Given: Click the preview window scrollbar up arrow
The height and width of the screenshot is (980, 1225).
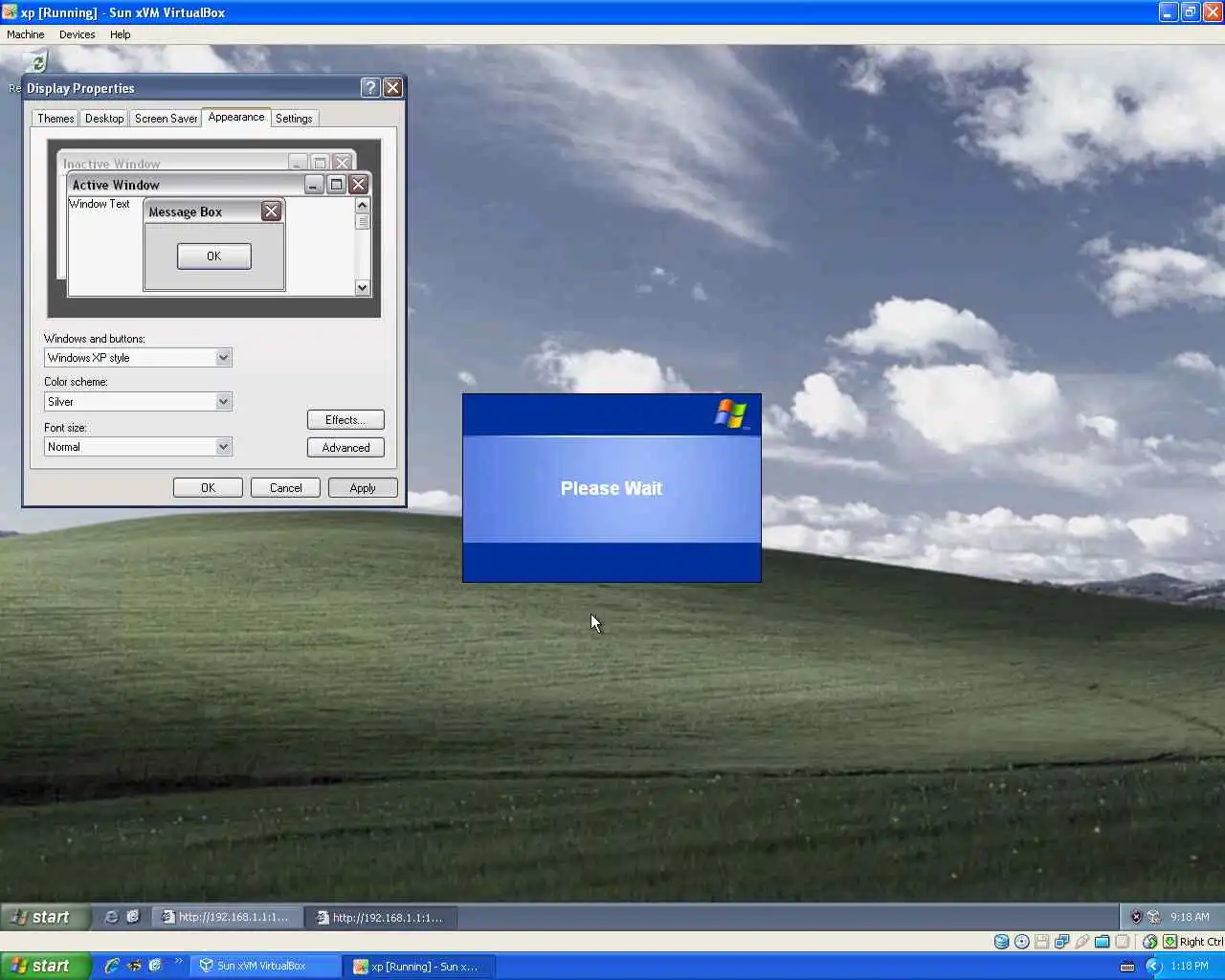Looking at the screenshot, I should 362,205.
